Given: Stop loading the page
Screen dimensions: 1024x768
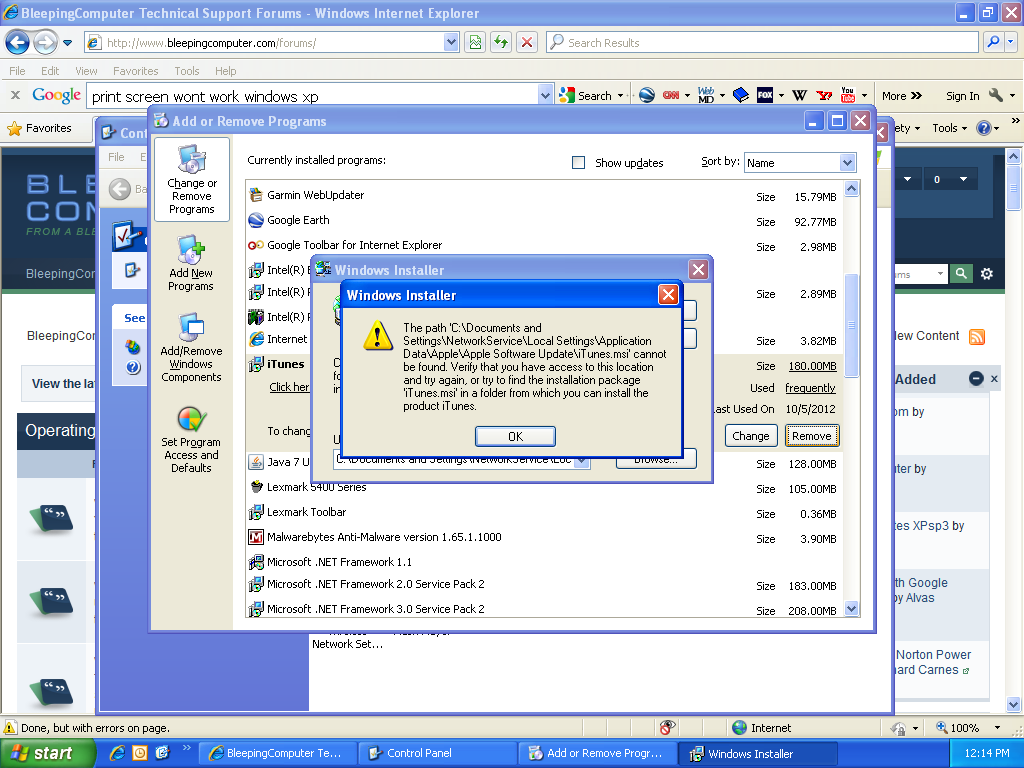Looking at the screenshot, I should coord(527,43).
